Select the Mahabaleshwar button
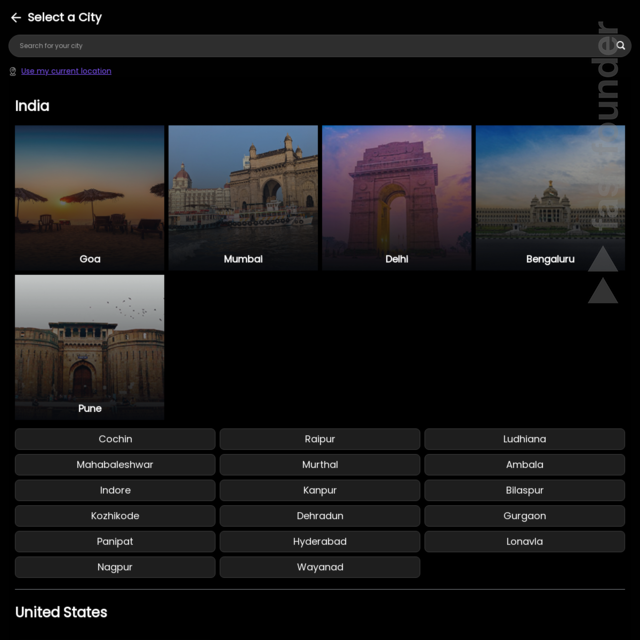Image resolution: width=640 pixels, height=640 pixels. pos(115,464)
